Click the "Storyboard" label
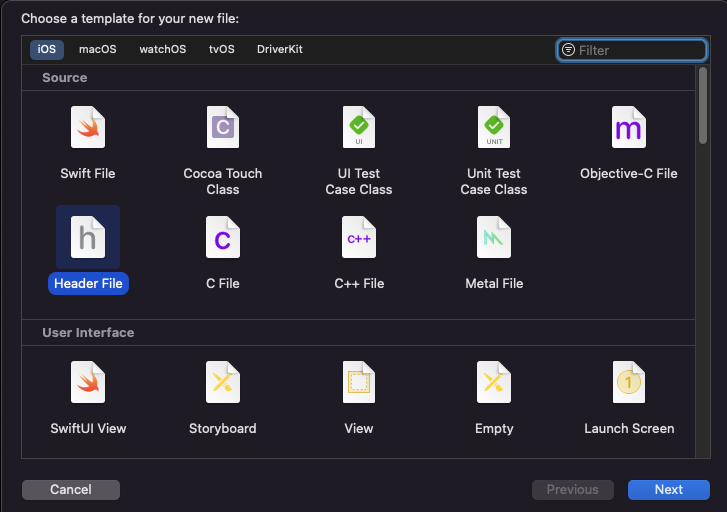 (223, 429)
